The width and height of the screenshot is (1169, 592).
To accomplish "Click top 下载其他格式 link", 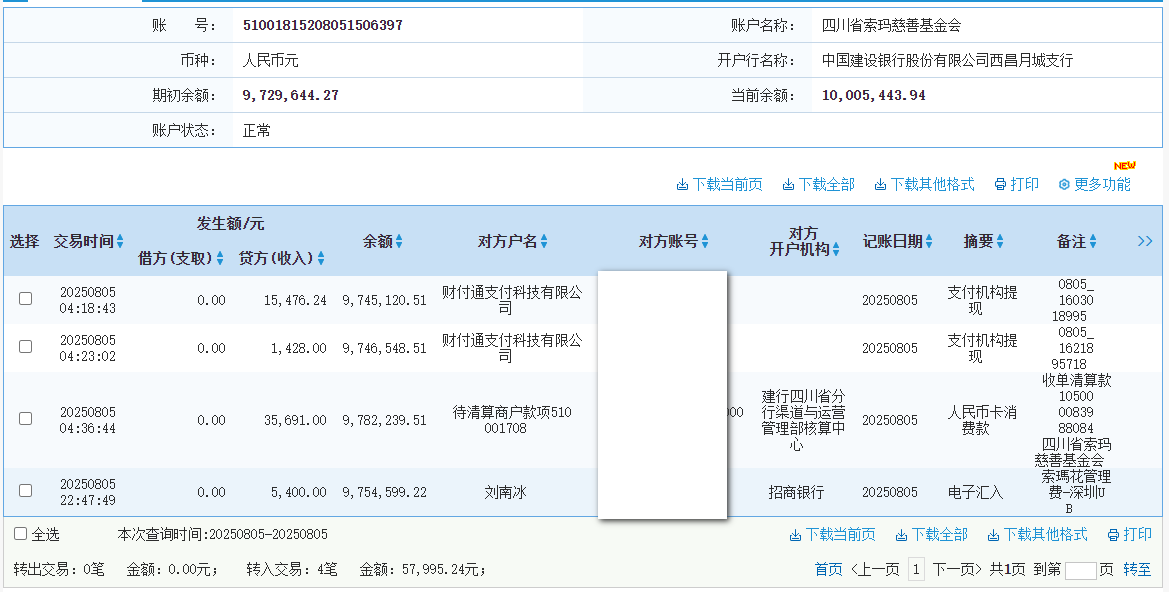I will [924, 184].
